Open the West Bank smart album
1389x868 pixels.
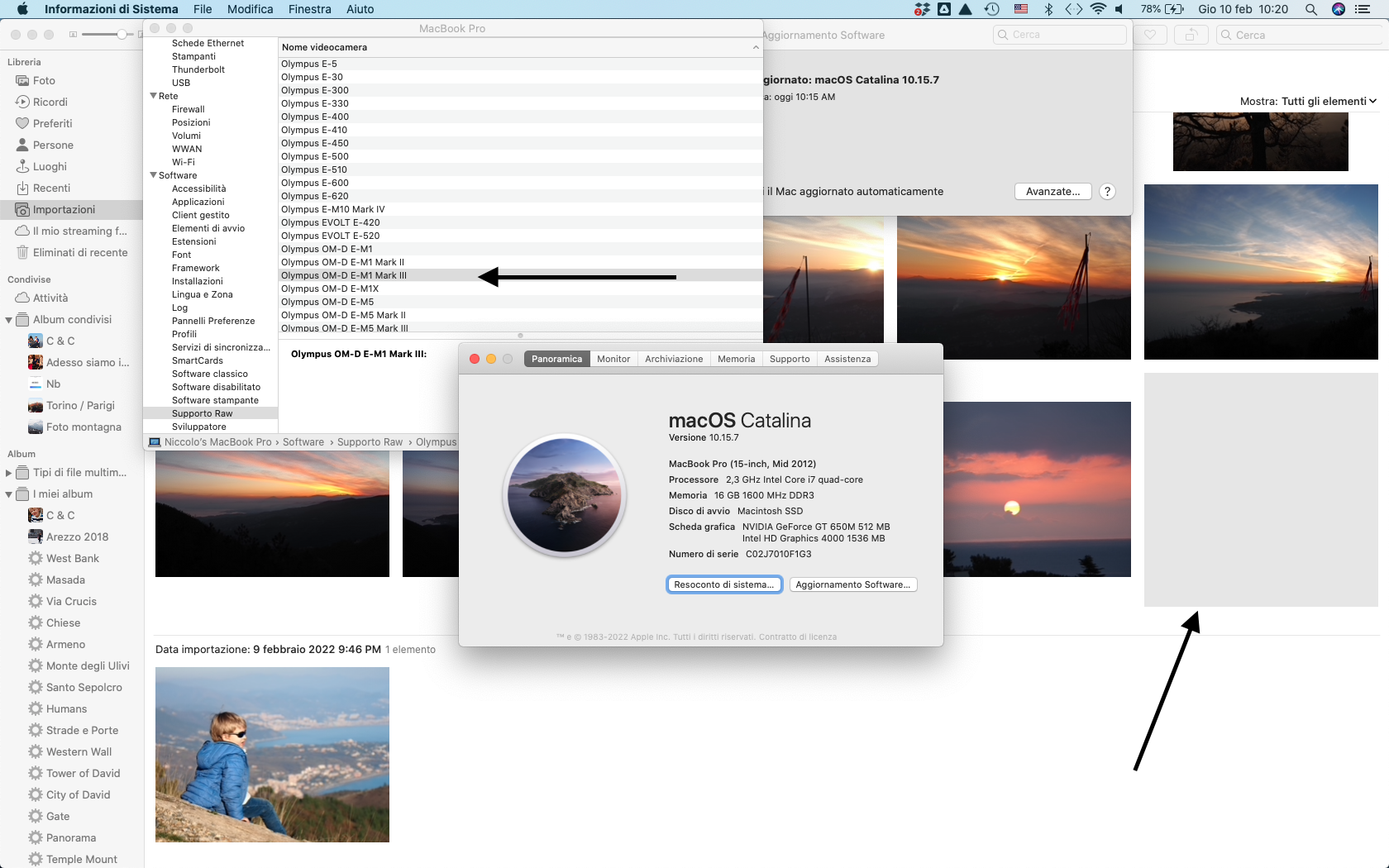[73, 558]
